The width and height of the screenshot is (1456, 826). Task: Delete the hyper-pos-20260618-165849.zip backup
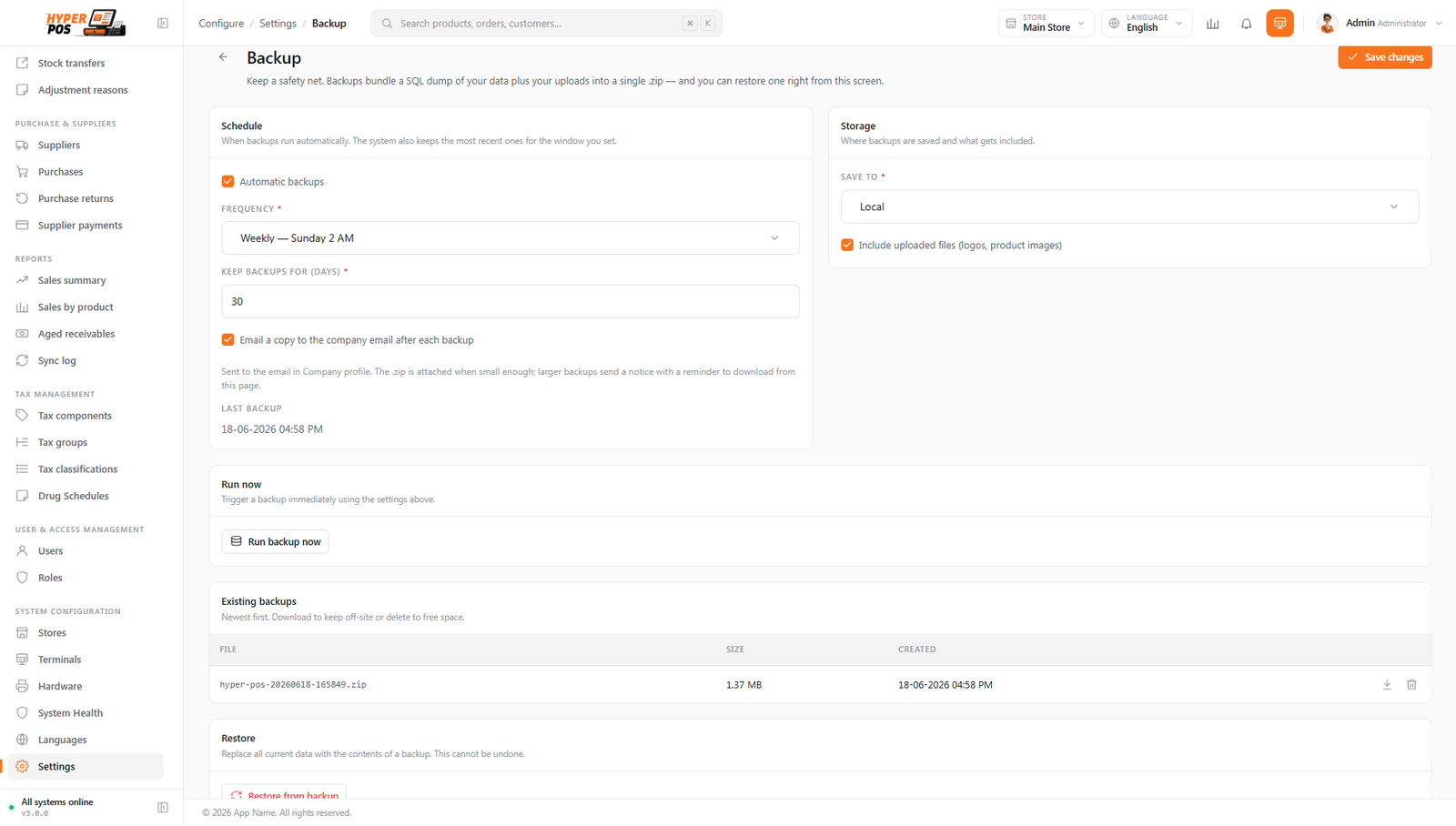coord(1411,684)
